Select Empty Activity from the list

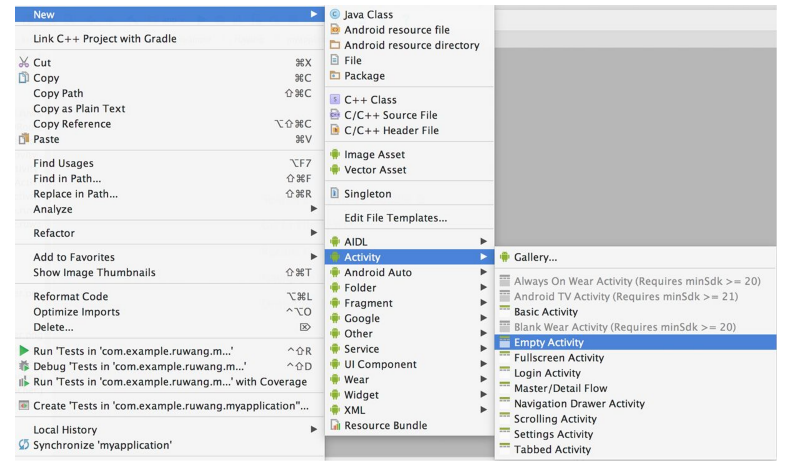[549, 342]
